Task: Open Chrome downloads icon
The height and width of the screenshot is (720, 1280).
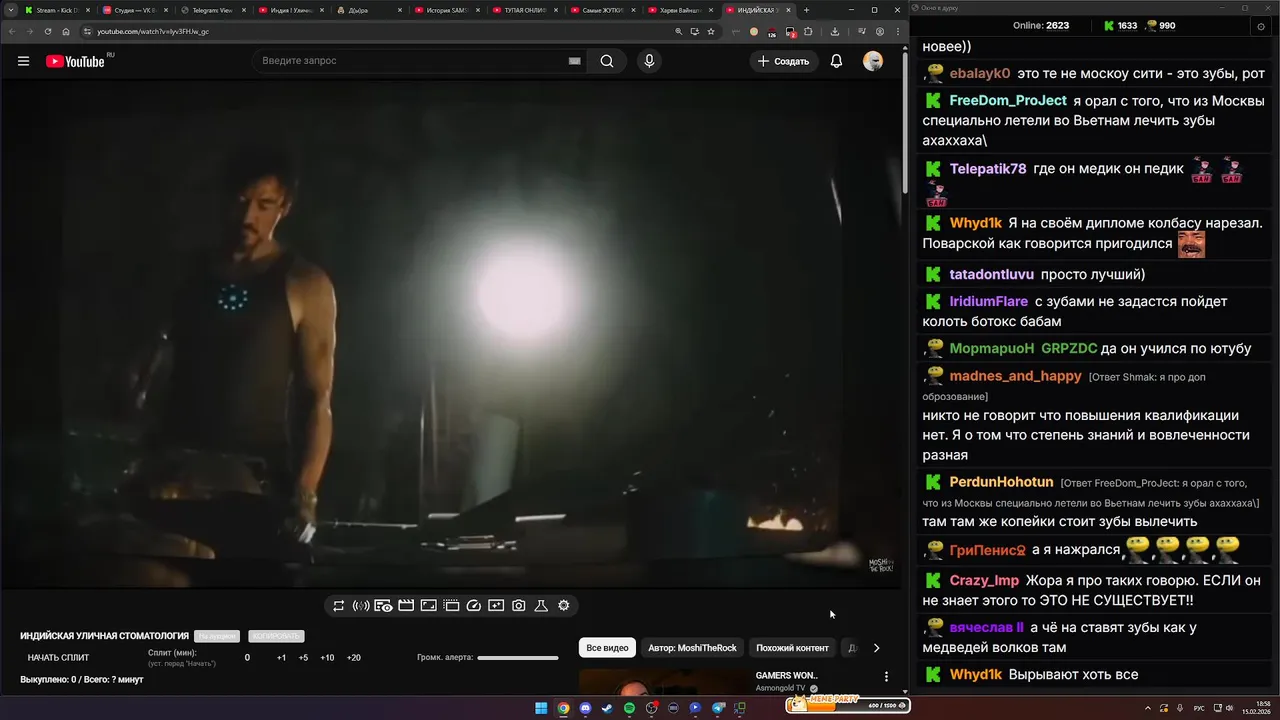Action: pos(835,31)
